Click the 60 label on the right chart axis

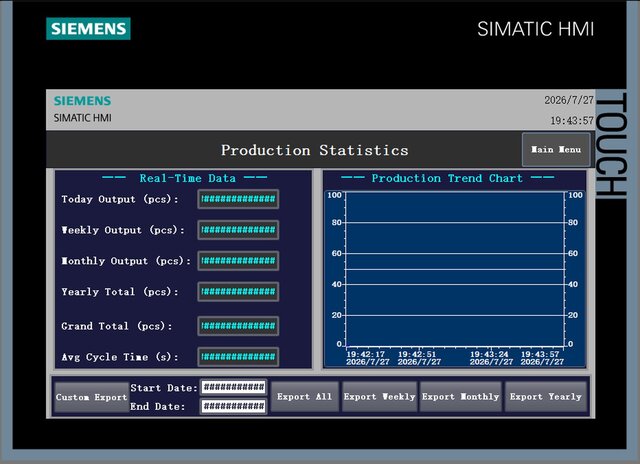point(573,253)
